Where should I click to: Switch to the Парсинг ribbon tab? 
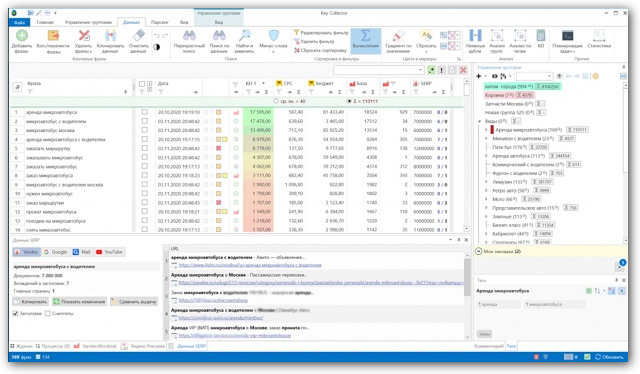coord(160,22)
